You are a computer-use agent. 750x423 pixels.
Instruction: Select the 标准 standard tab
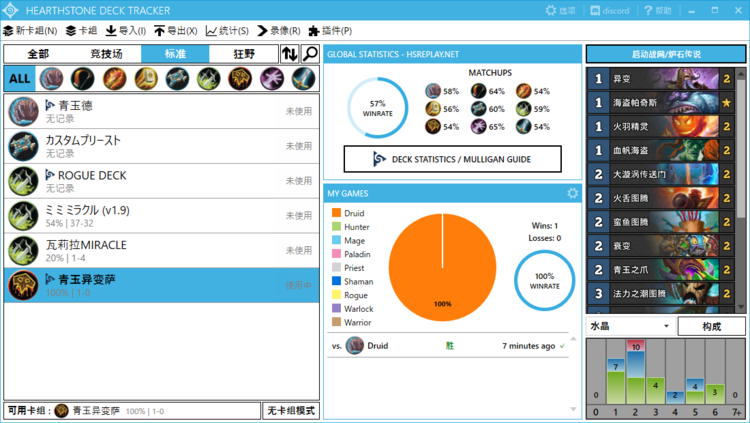click(x=175, y=54)
